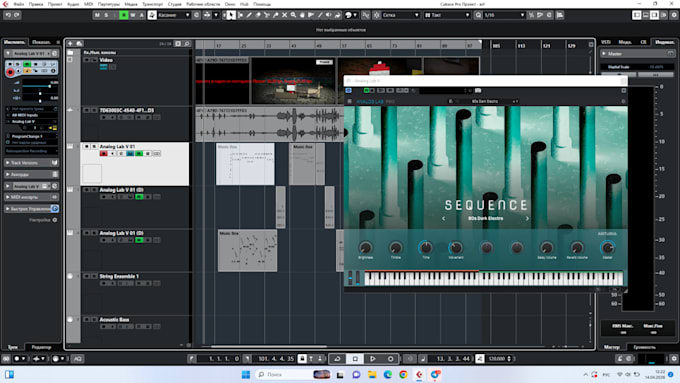Click the Undo arrow icon
The width and height of the screenshot is (680, 383).
(x=8, y=15)
